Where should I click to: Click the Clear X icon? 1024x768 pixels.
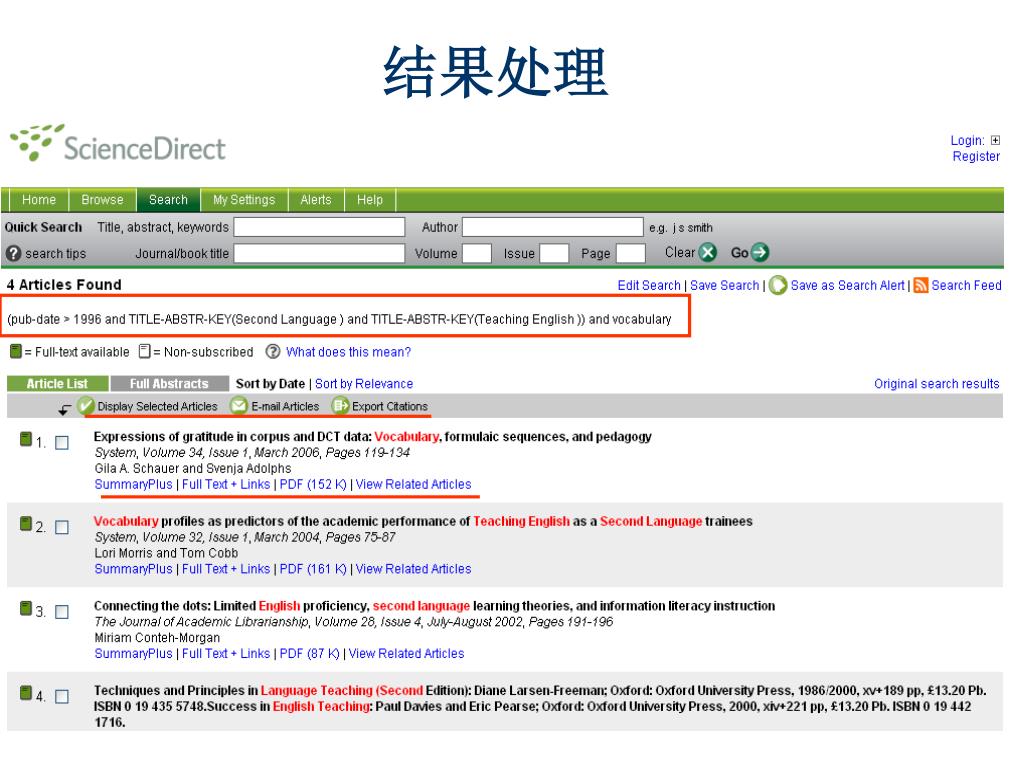(x=708, y=253)
